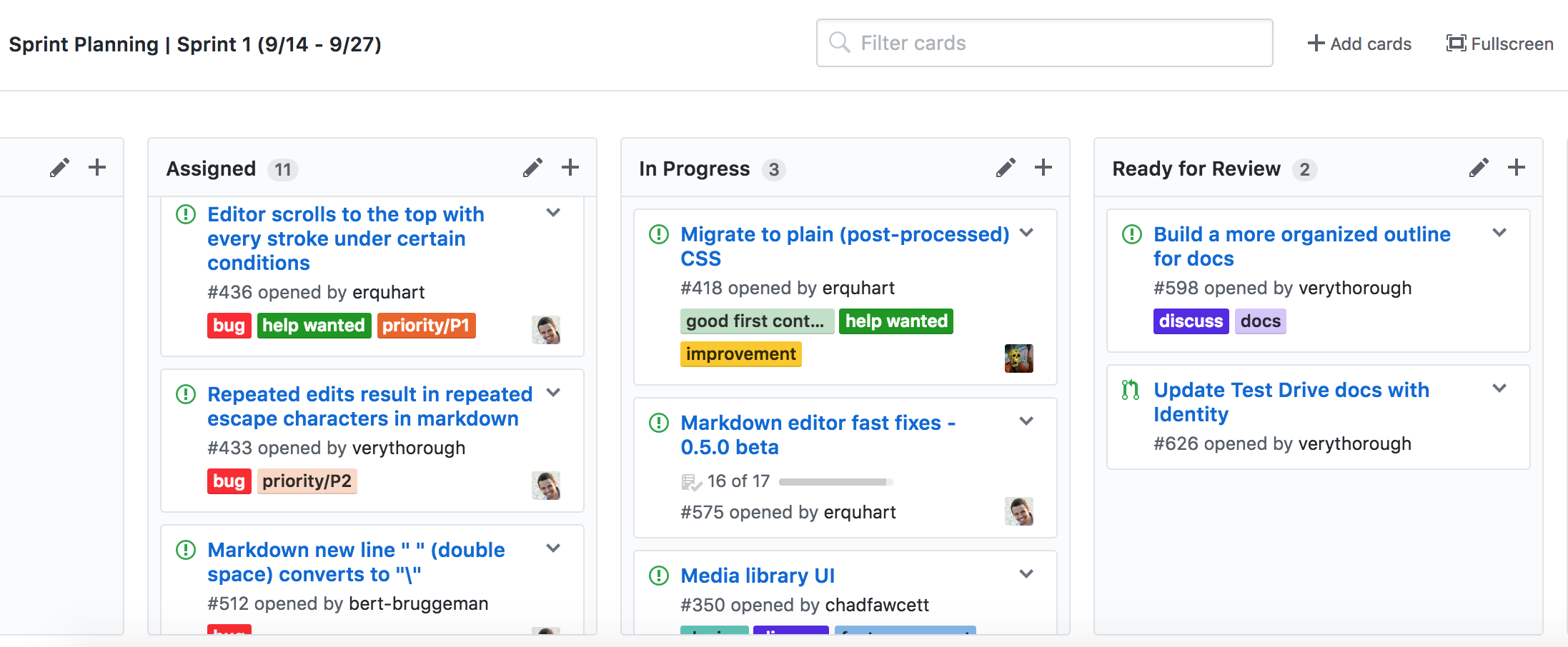Open the Media library UI issue

pyautogui.click(x=758, y=576)
